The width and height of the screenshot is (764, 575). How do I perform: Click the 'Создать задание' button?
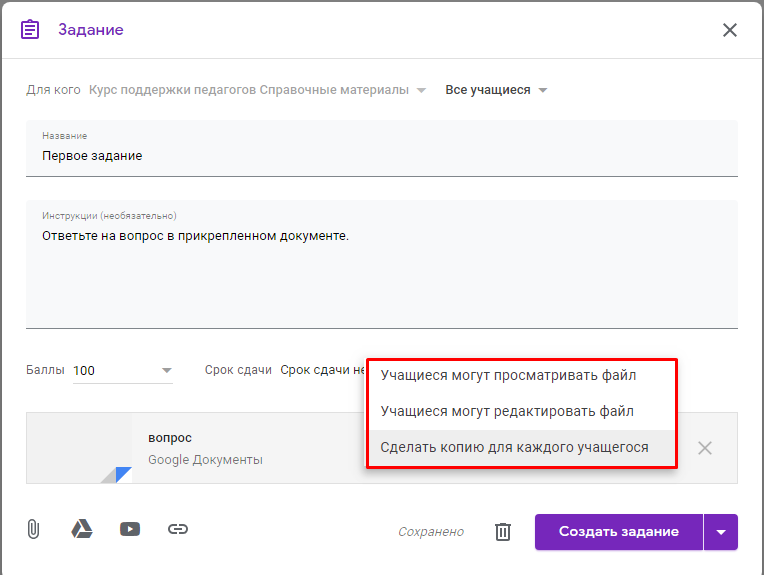click(618, 532)
